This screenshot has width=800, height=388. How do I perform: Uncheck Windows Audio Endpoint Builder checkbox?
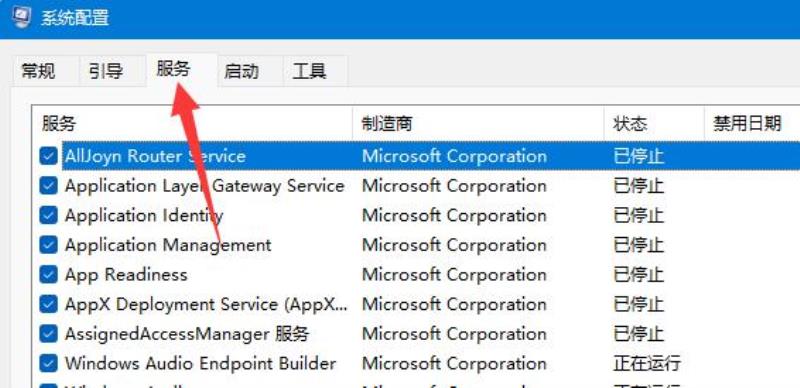click(48, 363)
